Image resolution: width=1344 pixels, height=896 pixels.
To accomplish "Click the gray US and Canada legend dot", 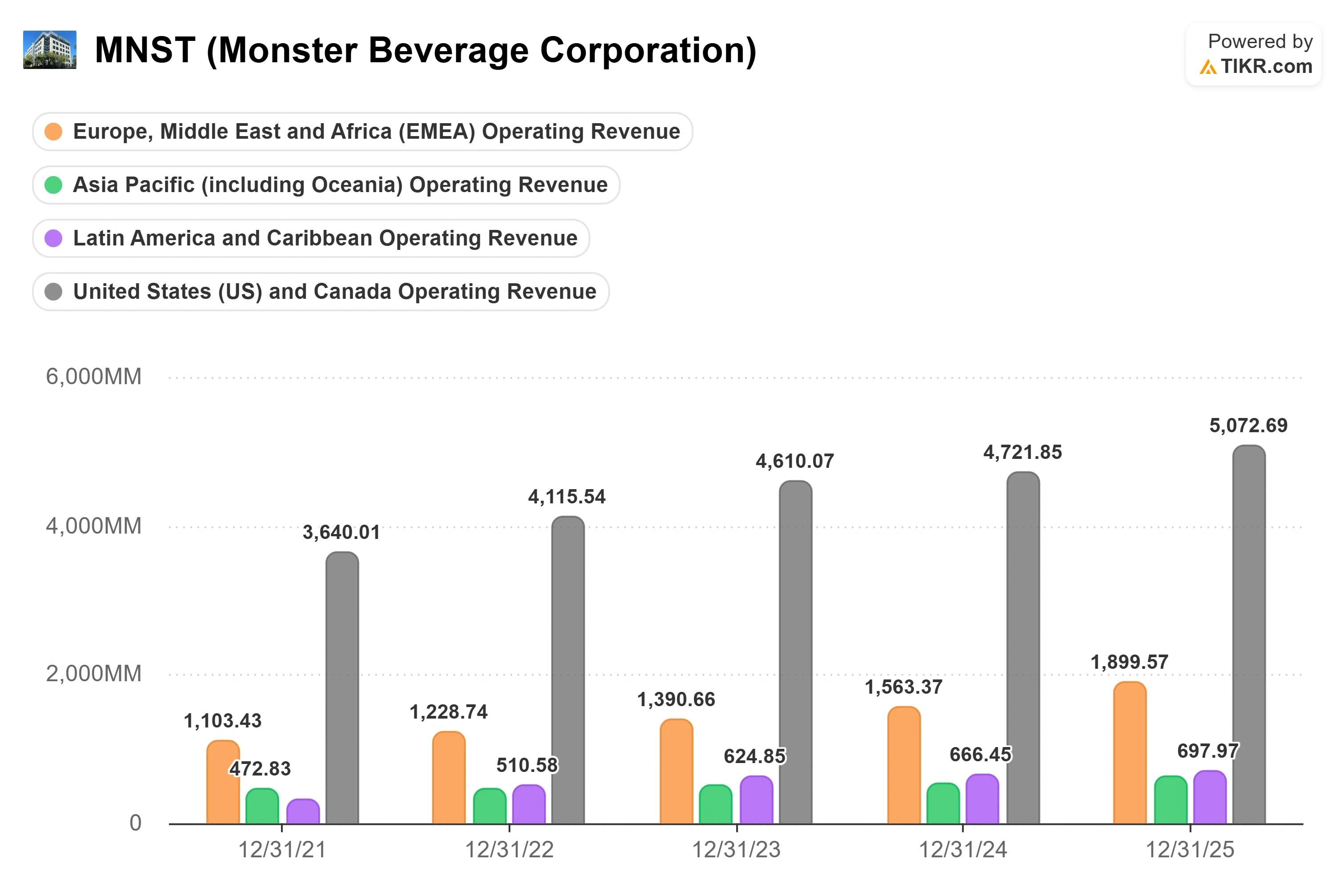I will coord(53,291).
